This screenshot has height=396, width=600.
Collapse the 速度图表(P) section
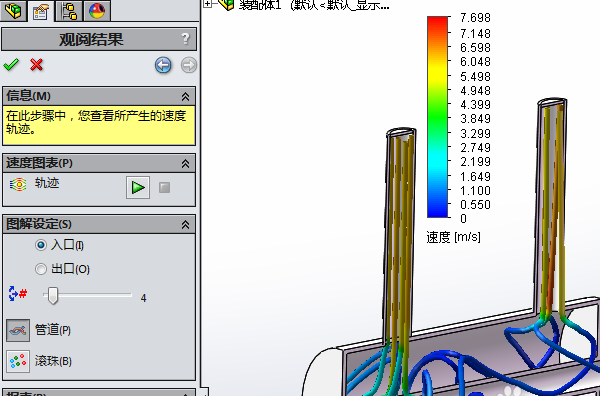(x=185, y=164)
